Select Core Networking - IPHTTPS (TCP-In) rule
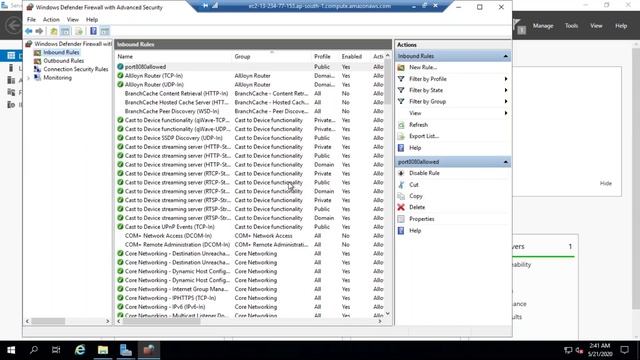The image size is (640, 360). pos(170,298)
